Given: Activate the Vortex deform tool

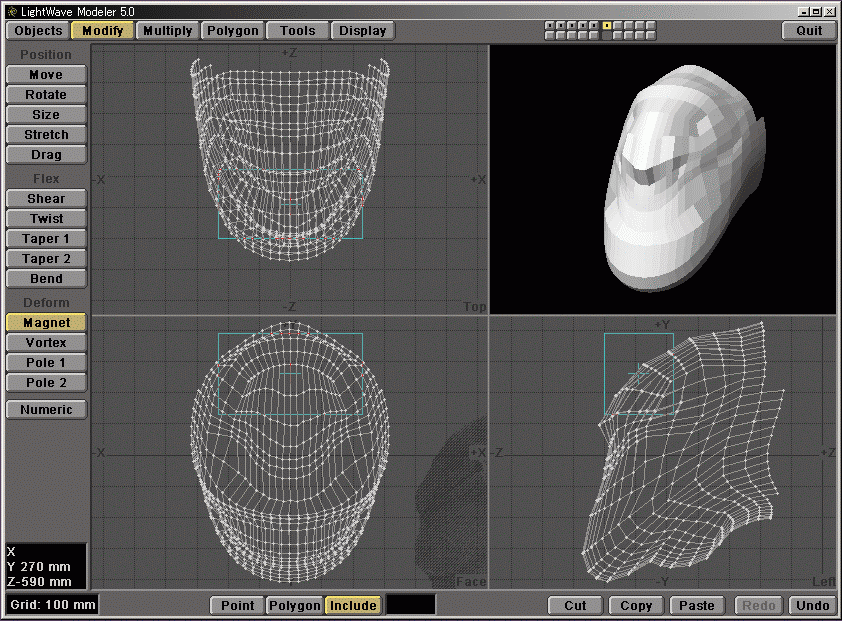Looking at the screenshot, I should click(x=46, y=343).
